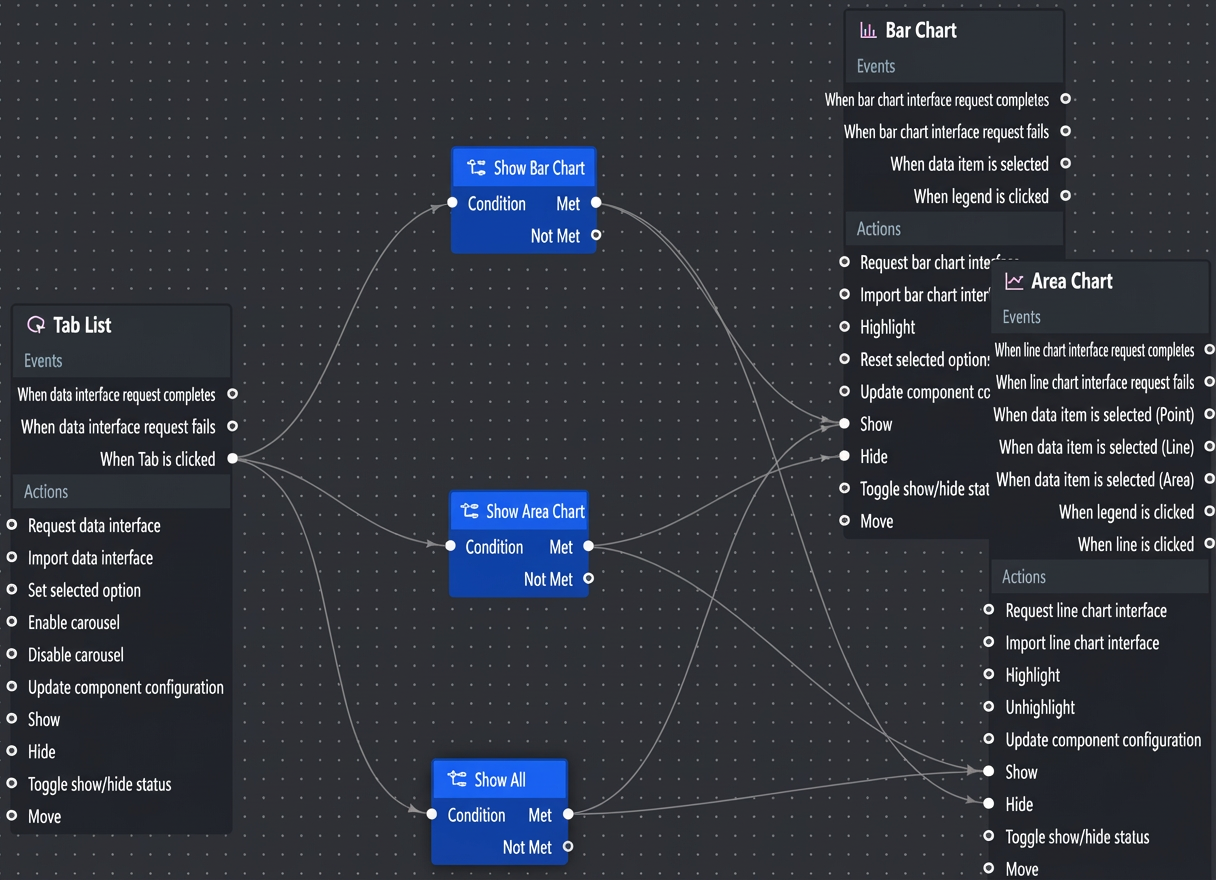Click Show Bar Chart 'Condition' input port
The image size is (1216, 880).
(452, 203)
